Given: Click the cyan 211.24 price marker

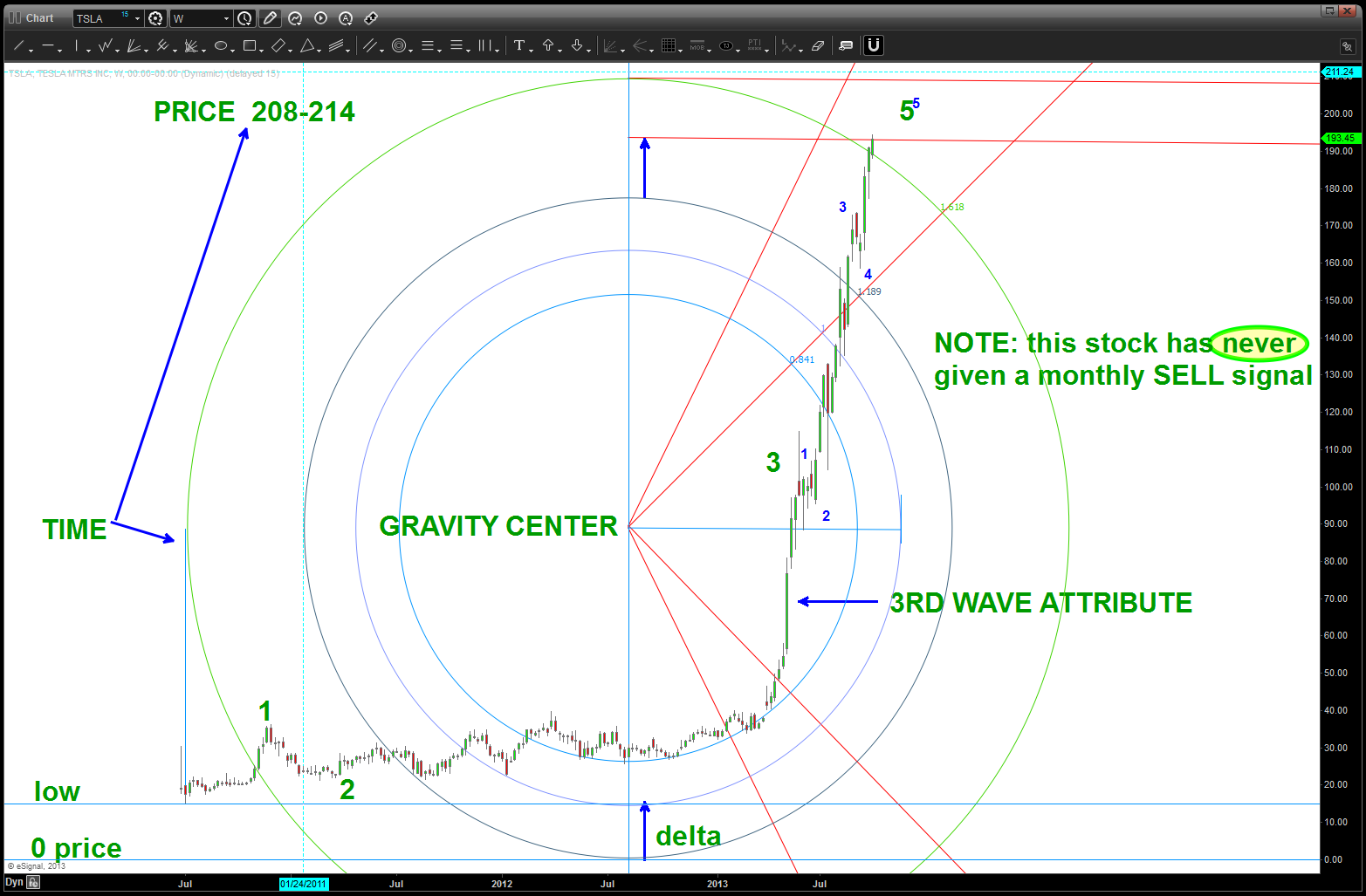Looking at the screenshot, I should [x=1339, y=72].
